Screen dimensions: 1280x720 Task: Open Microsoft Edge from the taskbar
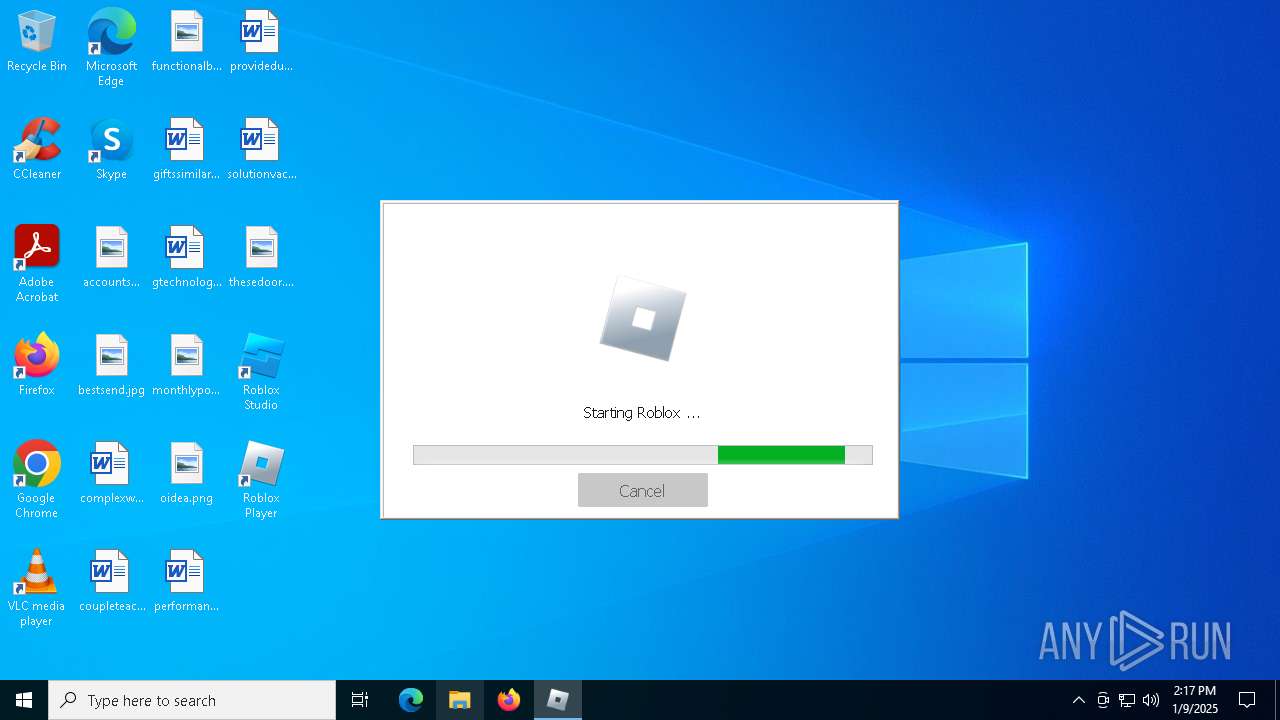pyautogui.click(x=411, y=700)
